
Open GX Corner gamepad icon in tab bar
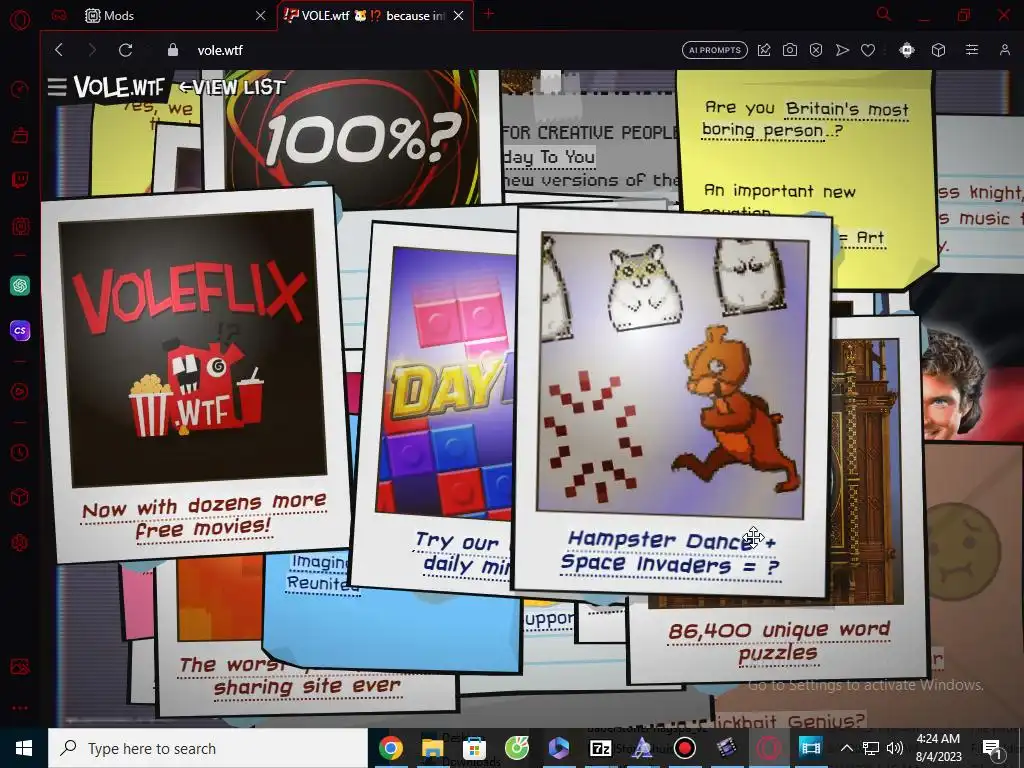(59, 16)
